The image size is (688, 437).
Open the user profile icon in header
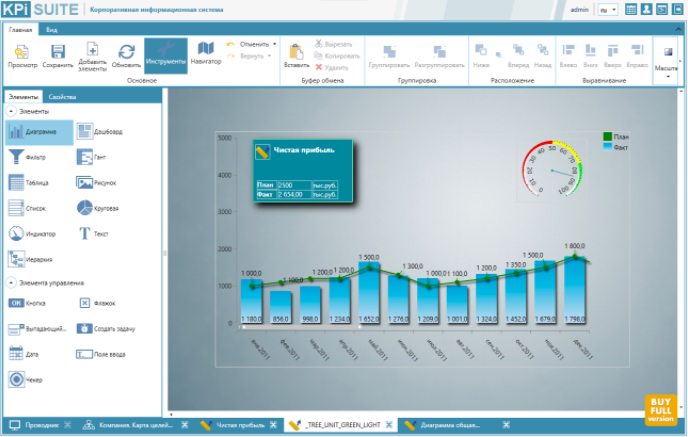tap(646, 9)
